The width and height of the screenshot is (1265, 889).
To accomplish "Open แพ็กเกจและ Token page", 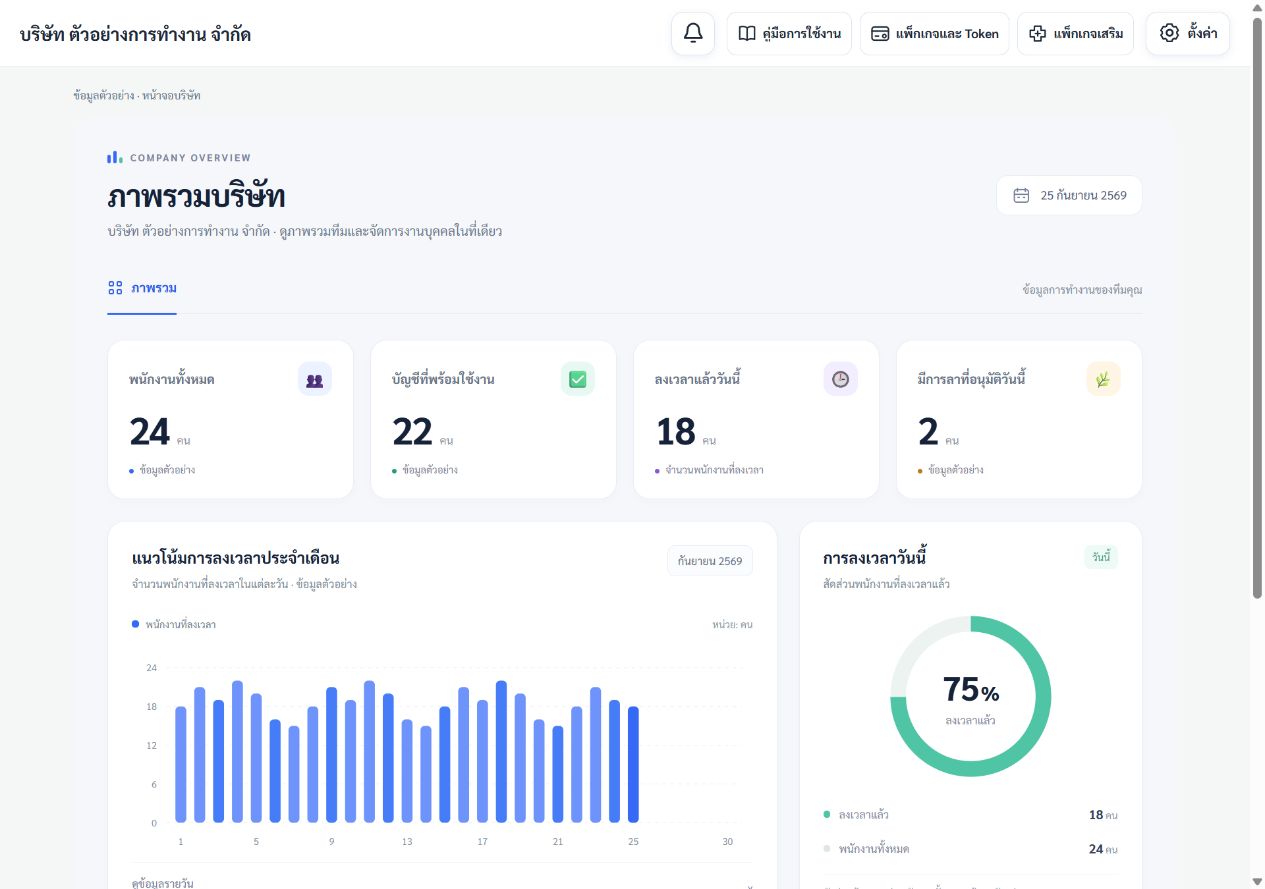I will coord(934,33).
